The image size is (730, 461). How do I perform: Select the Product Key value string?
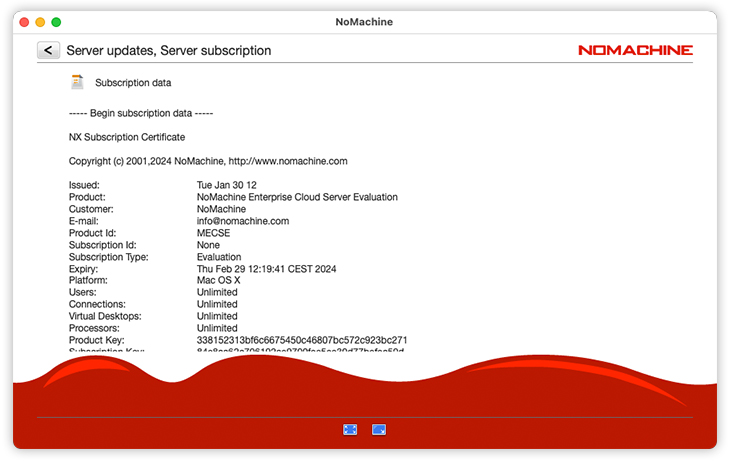302,340
